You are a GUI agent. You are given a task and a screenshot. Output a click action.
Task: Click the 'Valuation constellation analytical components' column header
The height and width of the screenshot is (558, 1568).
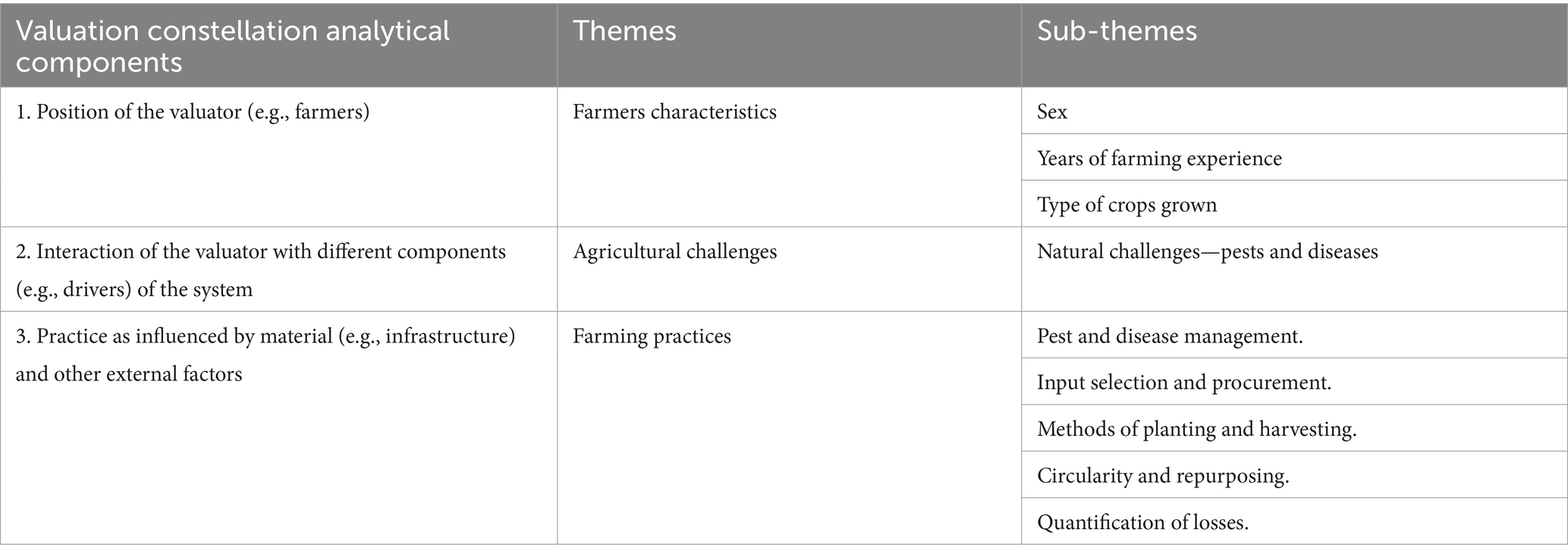coord(232,46)
